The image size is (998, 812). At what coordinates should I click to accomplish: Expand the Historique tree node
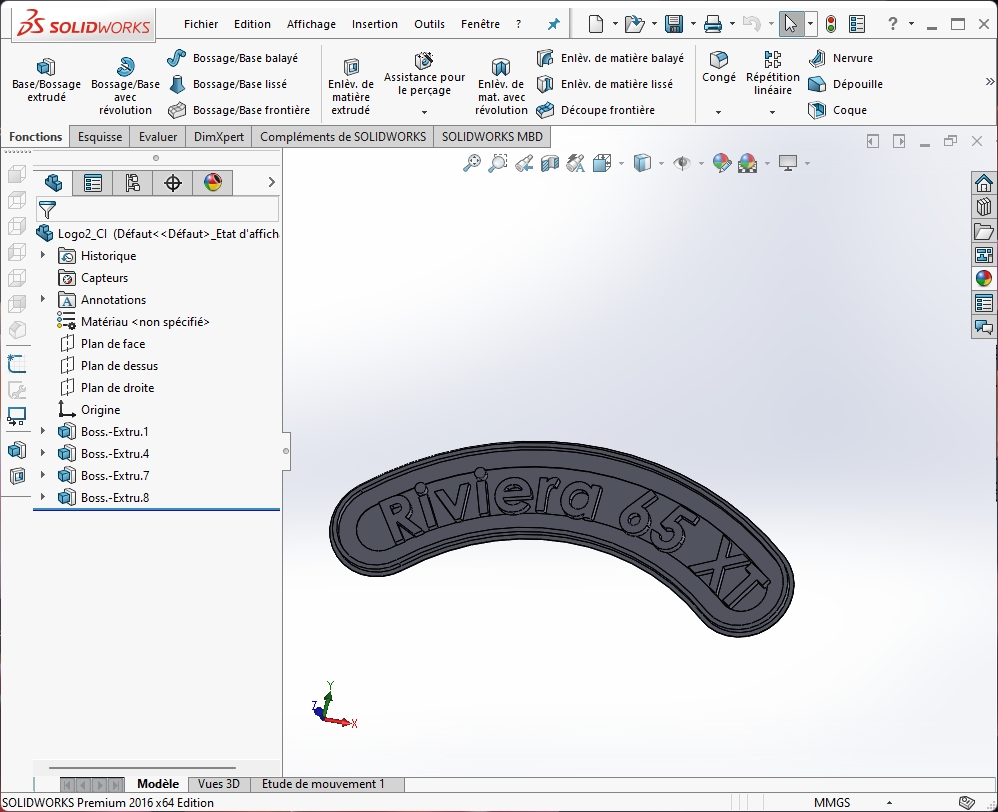(x=43, y=256)
